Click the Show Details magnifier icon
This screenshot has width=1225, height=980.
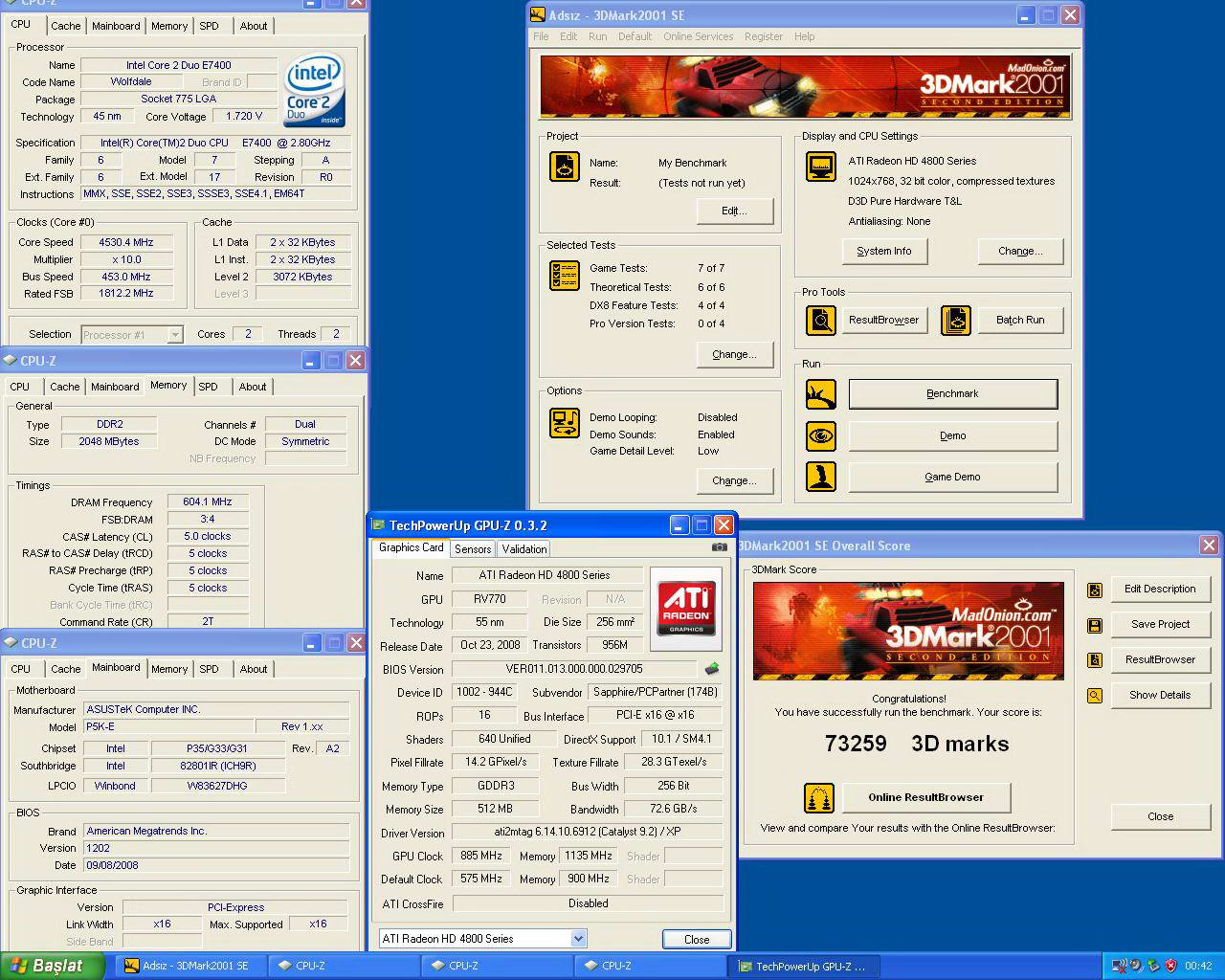click(x=1095, y=696)
